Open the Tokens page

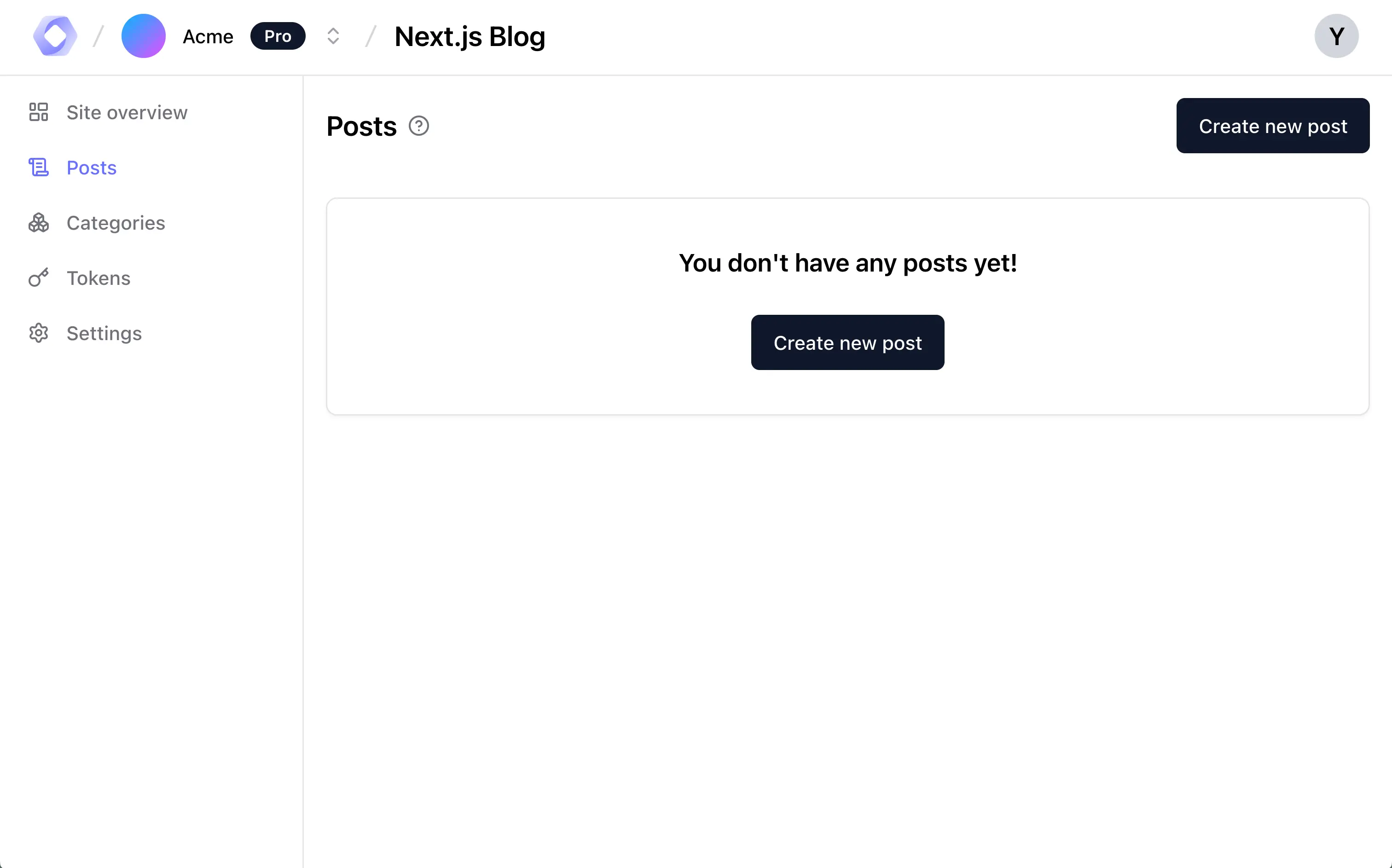[98, 277]
